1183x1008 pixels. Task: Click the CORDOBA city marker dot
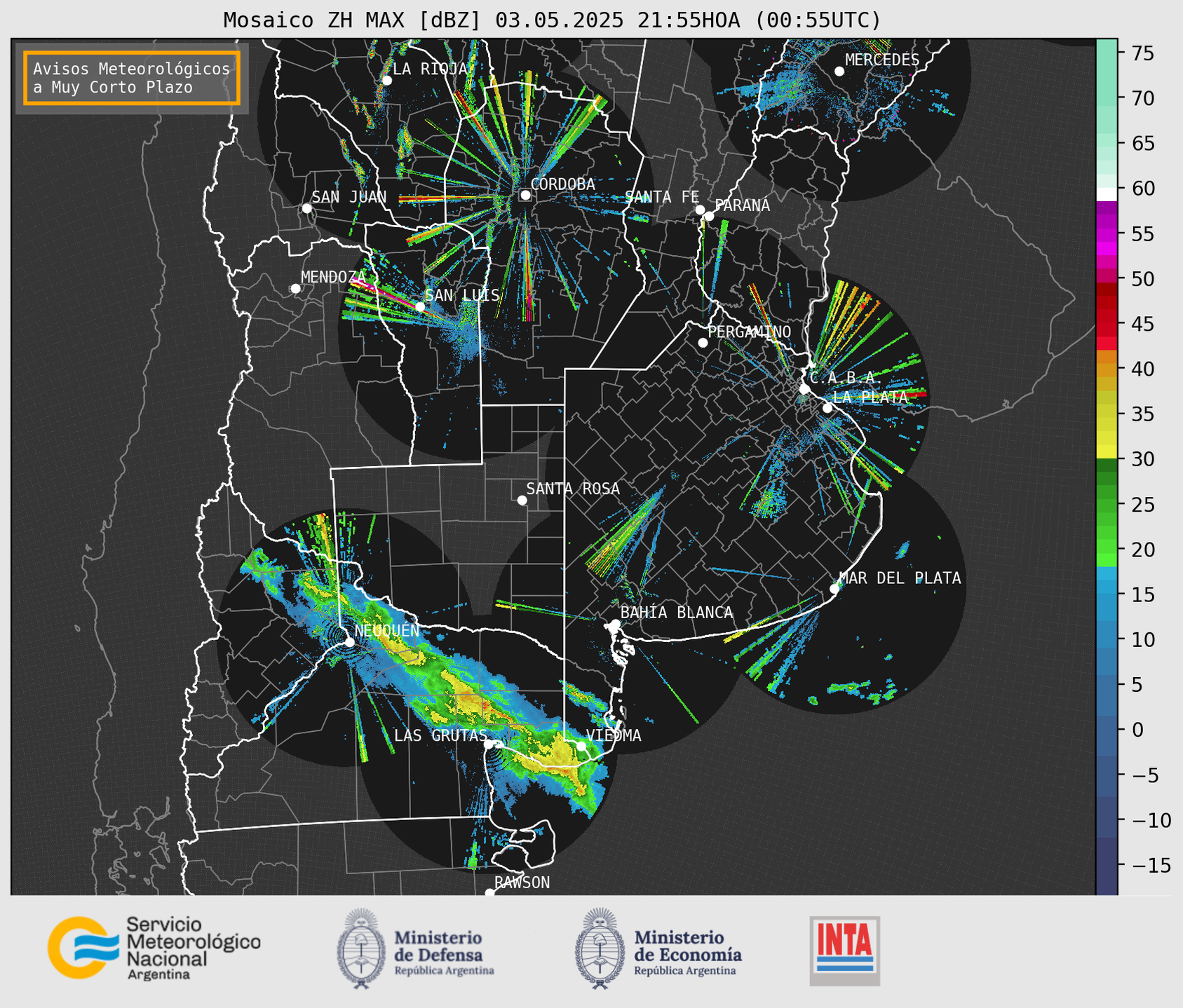(525, 195)
